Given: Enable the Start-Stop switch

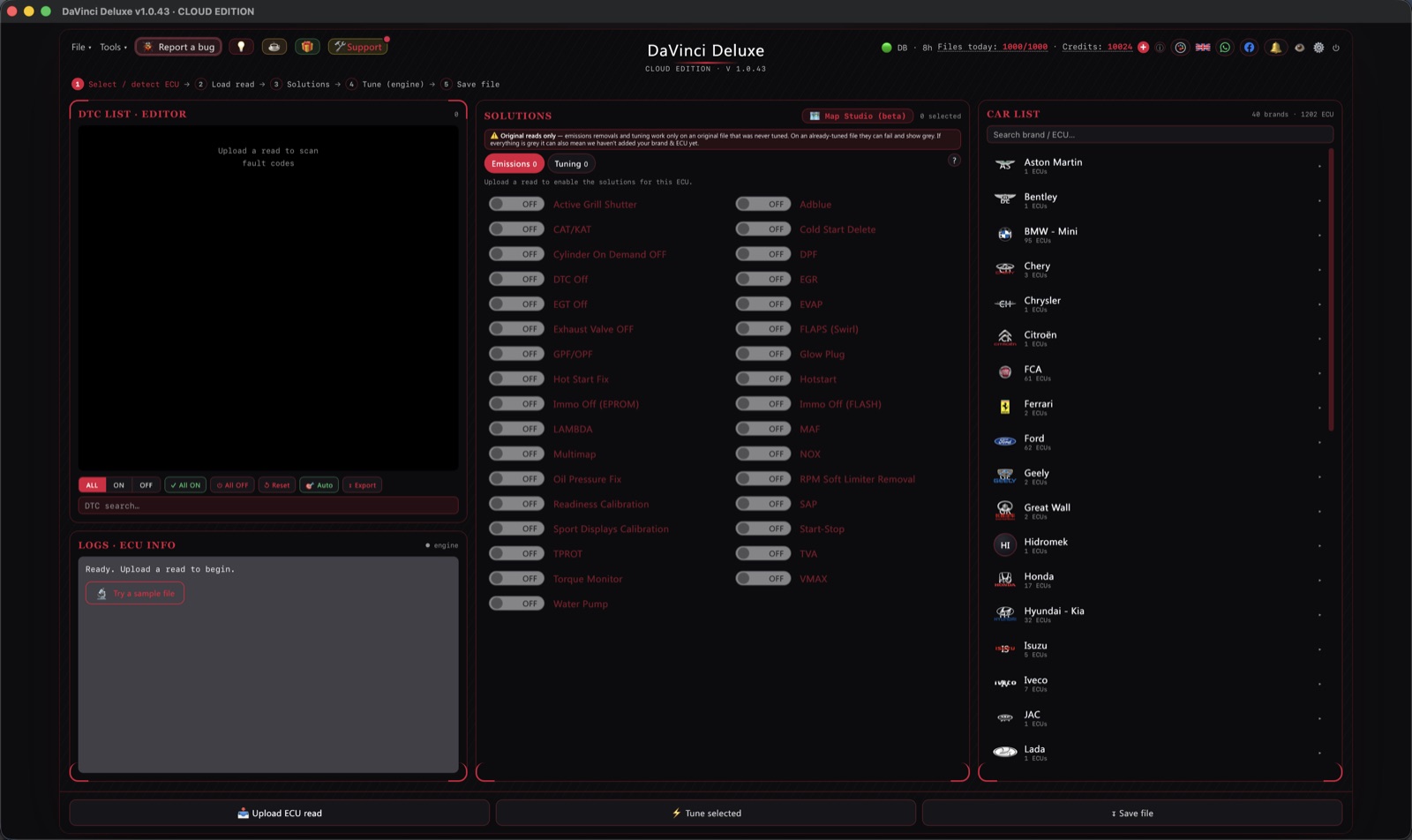Looking at the screenshot, I should 762,529.
